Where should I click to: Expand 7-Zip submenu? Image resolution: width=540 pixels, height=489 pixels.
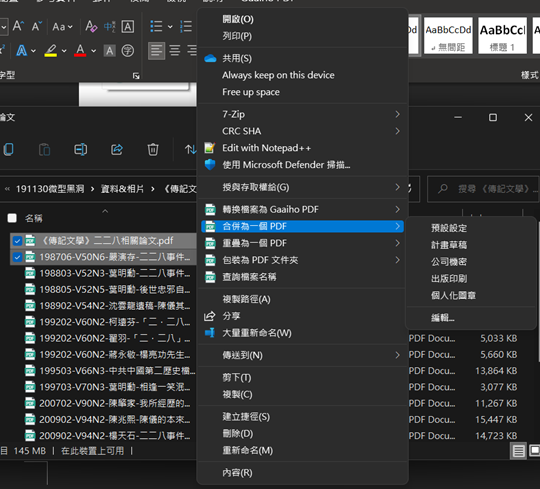[x=302, y=114]
